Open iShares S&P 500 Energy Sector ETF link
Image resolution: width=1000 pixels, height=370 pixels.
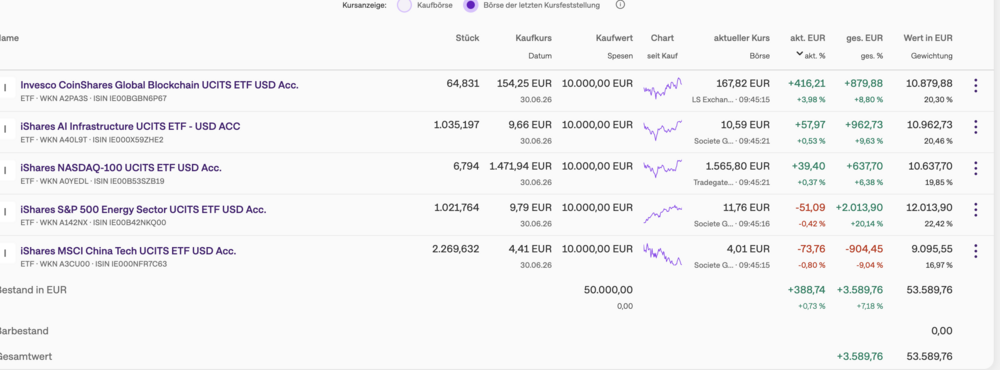(x=143, y=209)
